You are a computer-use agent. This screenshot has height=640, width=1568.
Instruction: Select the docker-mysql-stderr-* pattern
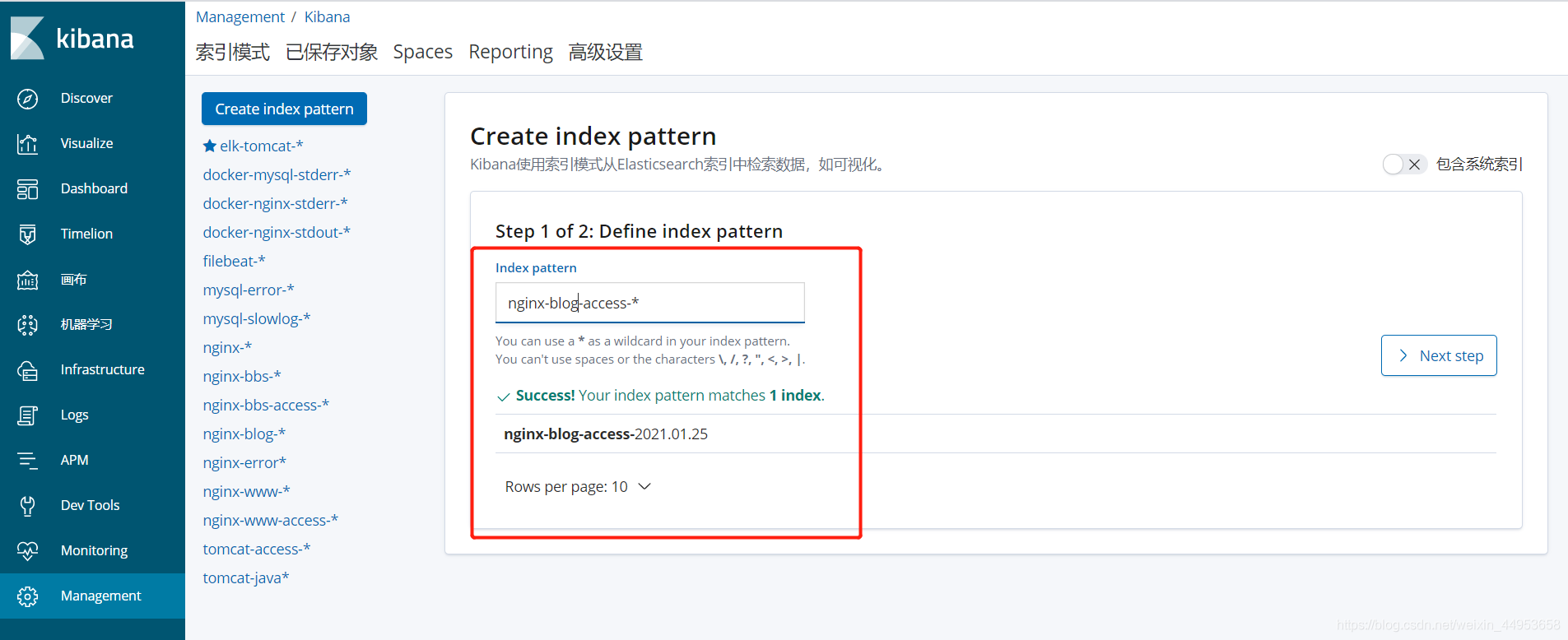(x=277, y=174)
